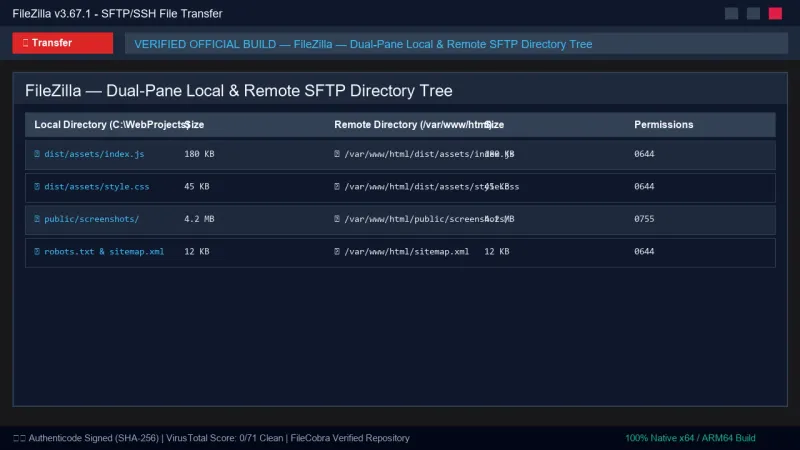Click 180 KB local size cell
800x450 pixels.
pyautogui.click(x=199, y=154)
